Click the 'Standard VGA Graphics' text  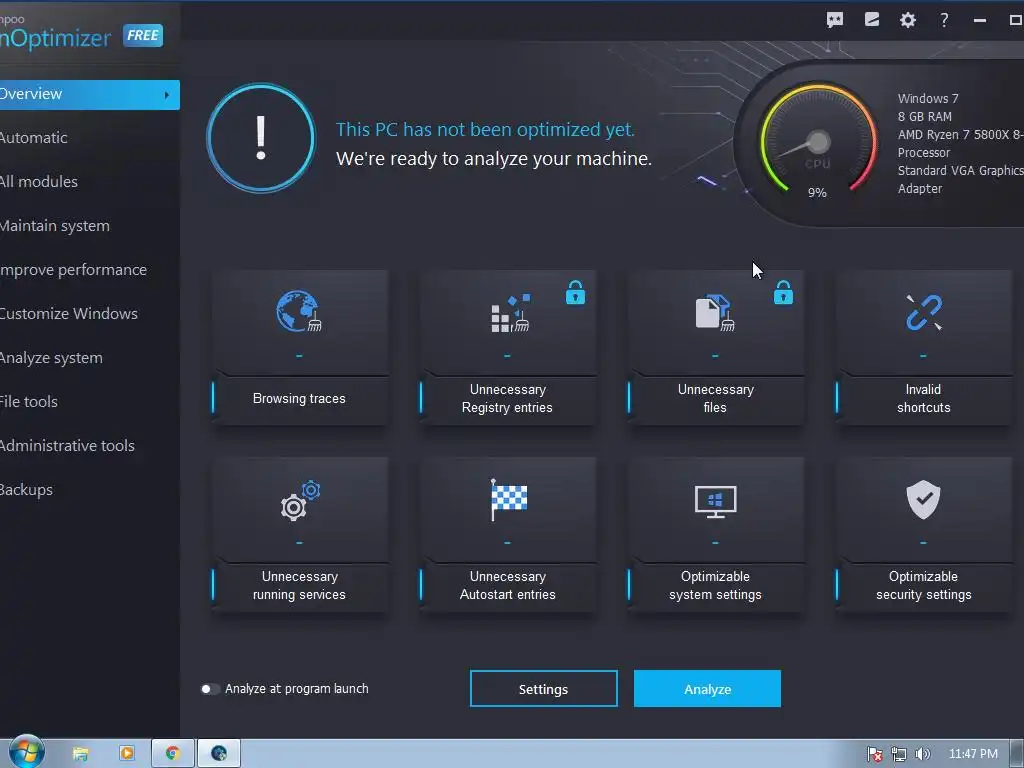961,170
